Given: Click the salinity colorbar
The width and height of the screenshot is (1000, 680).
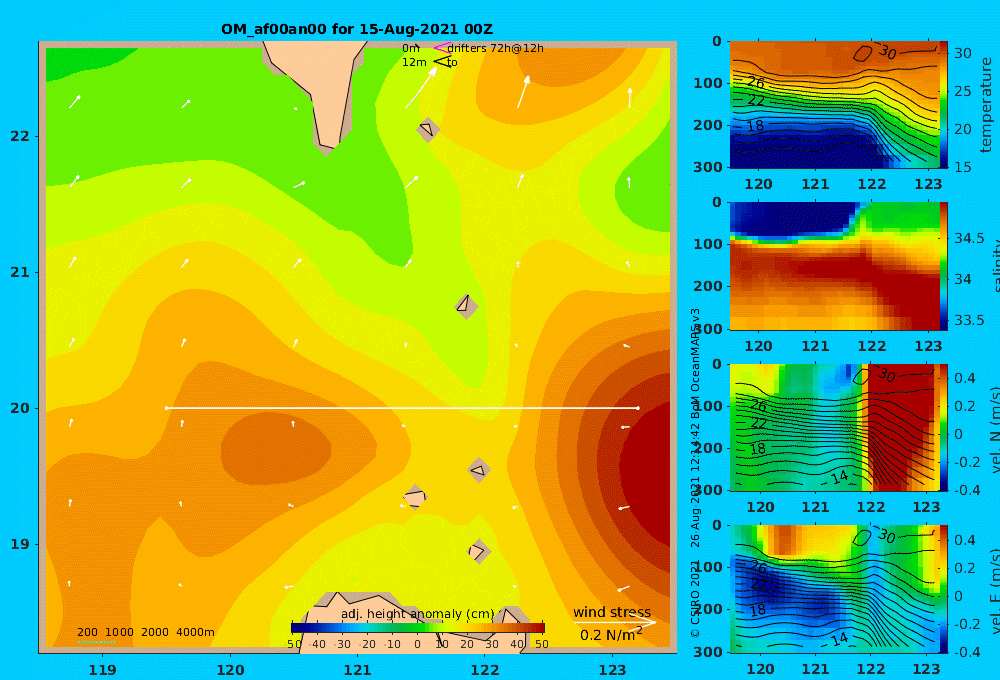Looking at the screenshot, I should (944, 266).
